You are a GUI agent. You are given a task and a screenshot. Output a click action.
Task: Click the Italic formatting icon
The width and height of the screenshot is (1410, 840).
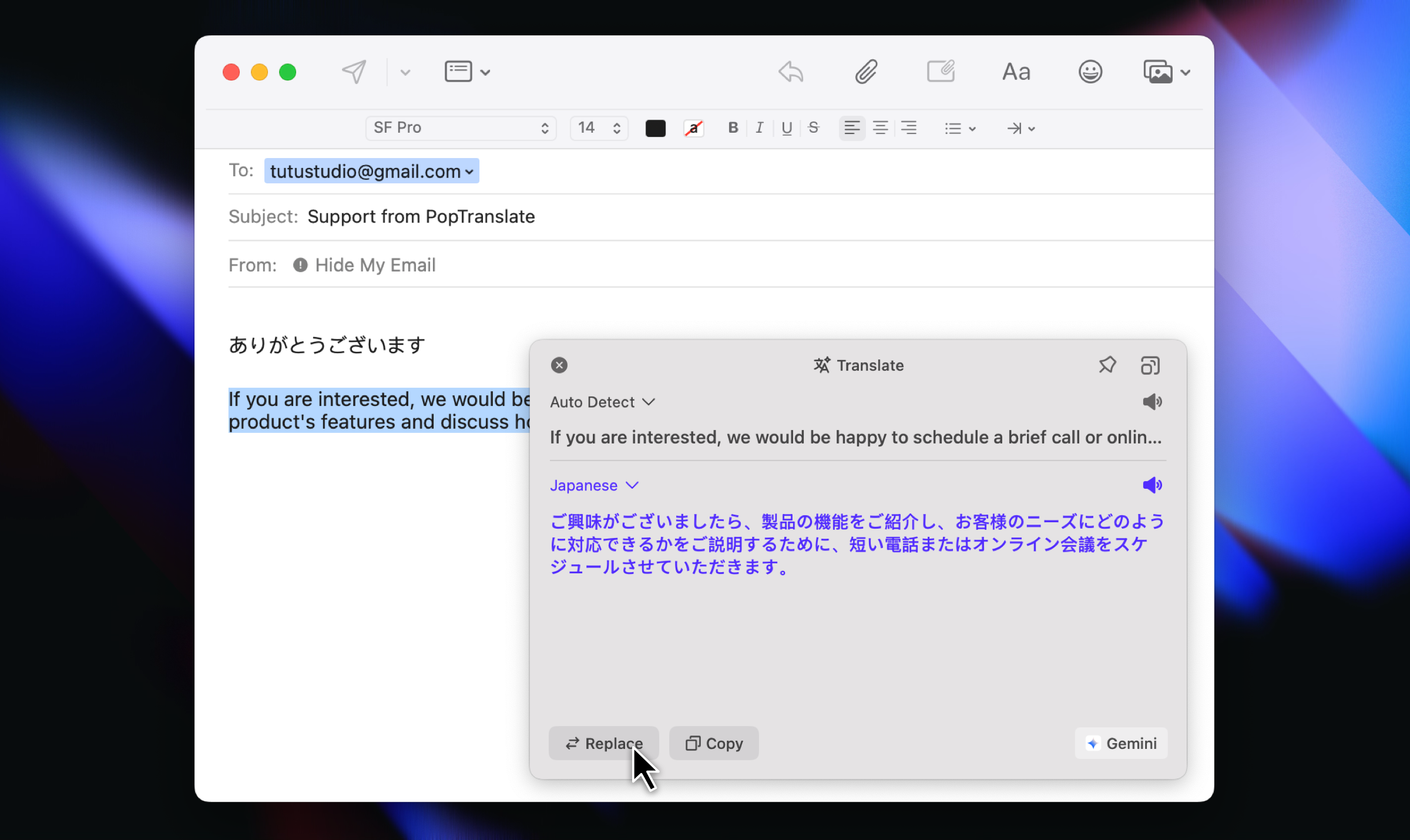(x=758, y=128)
